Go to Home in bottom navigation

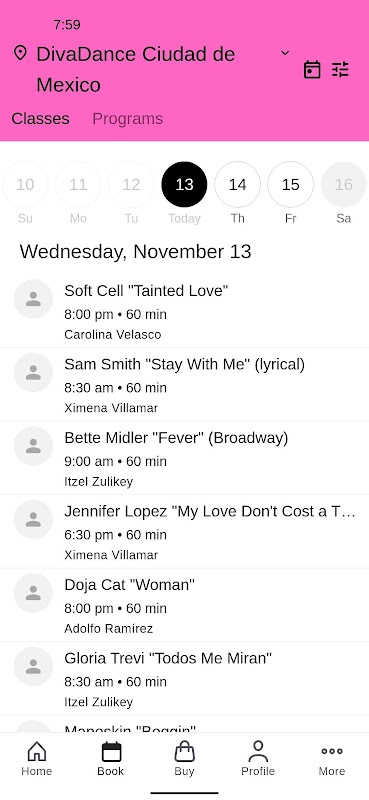(37, 759)
